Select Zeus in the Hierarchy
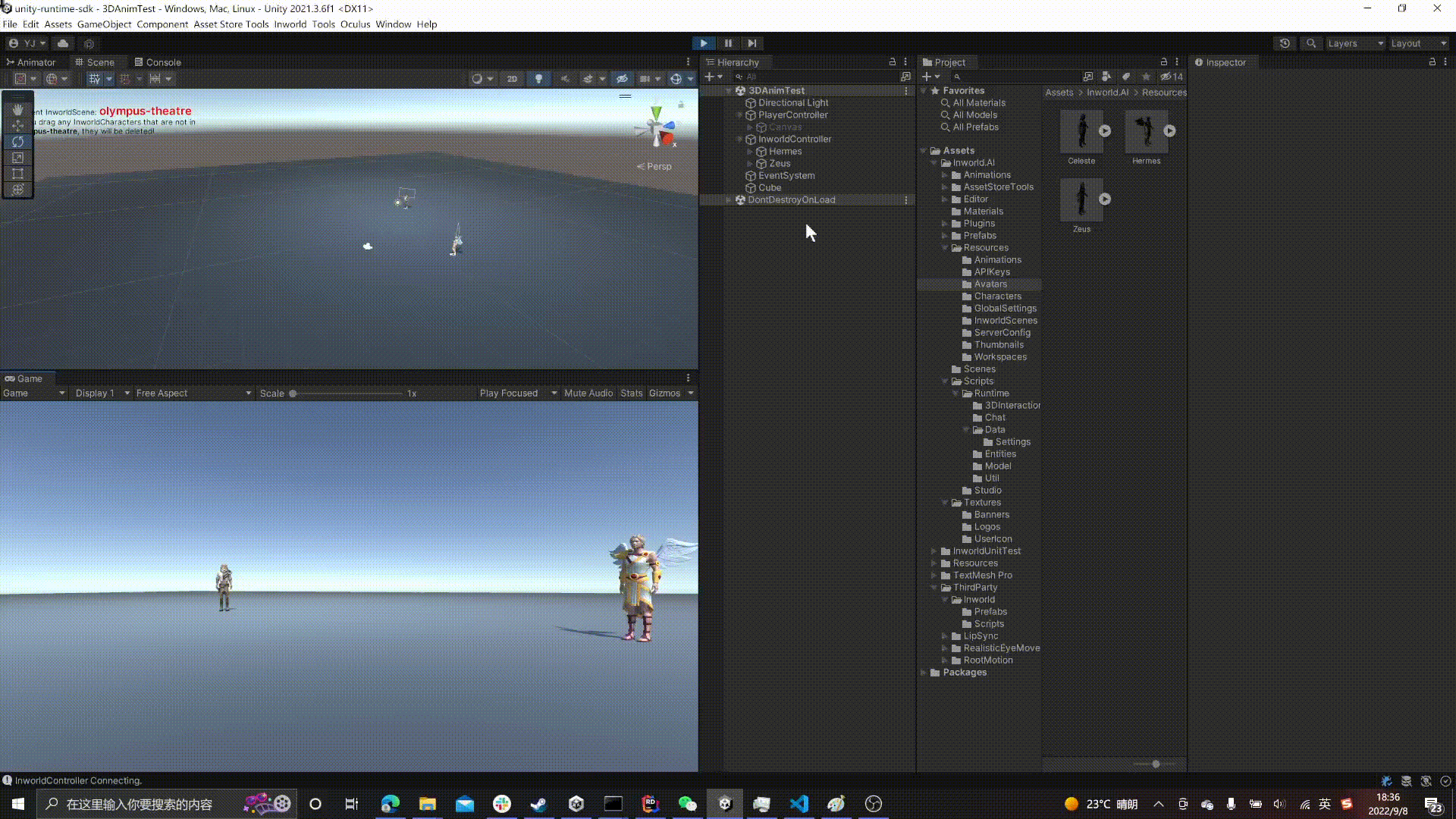 pyautogui.click(x=780, y=164)
